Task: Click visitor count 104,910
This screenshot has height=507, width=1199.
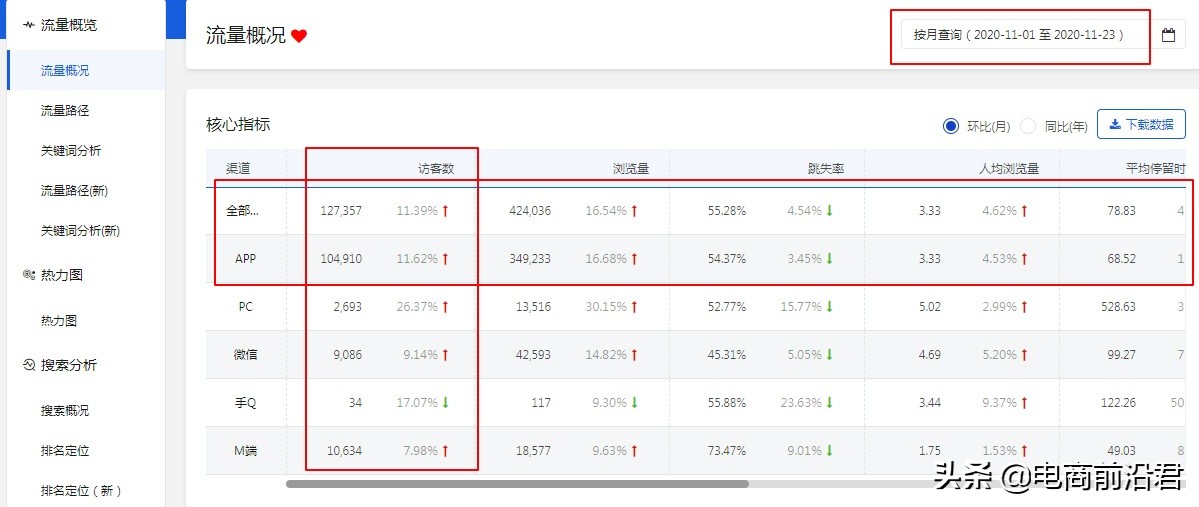Action: click(x=341, y=259)
